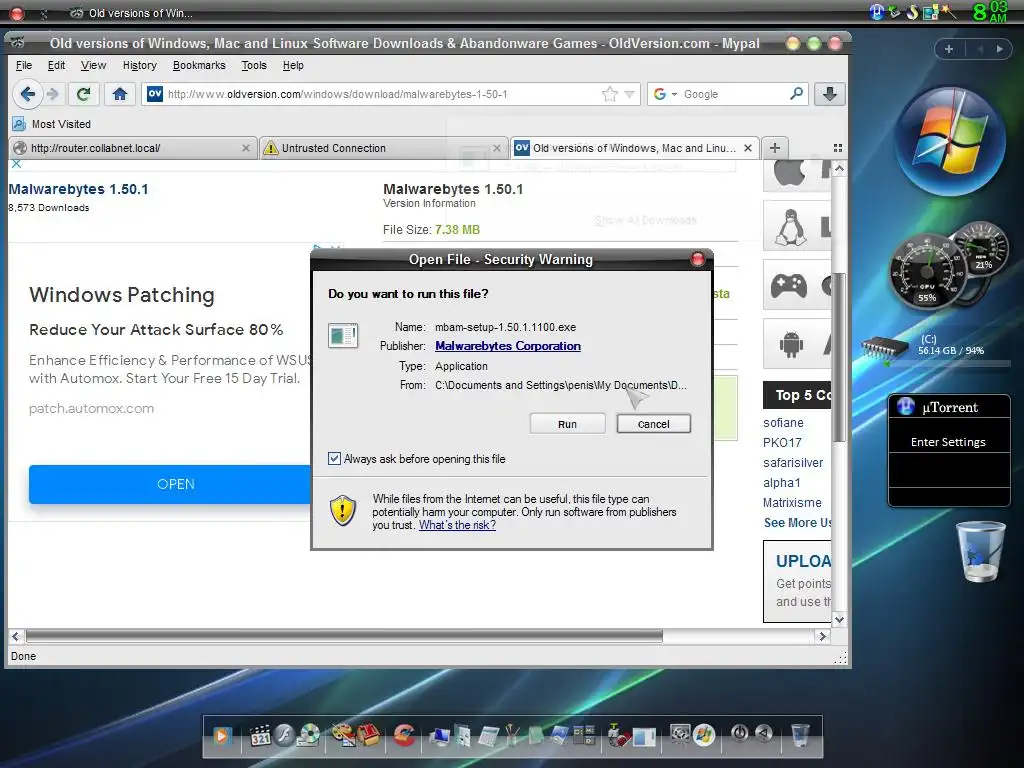Click the magic wand tray icon
This screenshot has width=1024, height=768.
click(948, 11)
